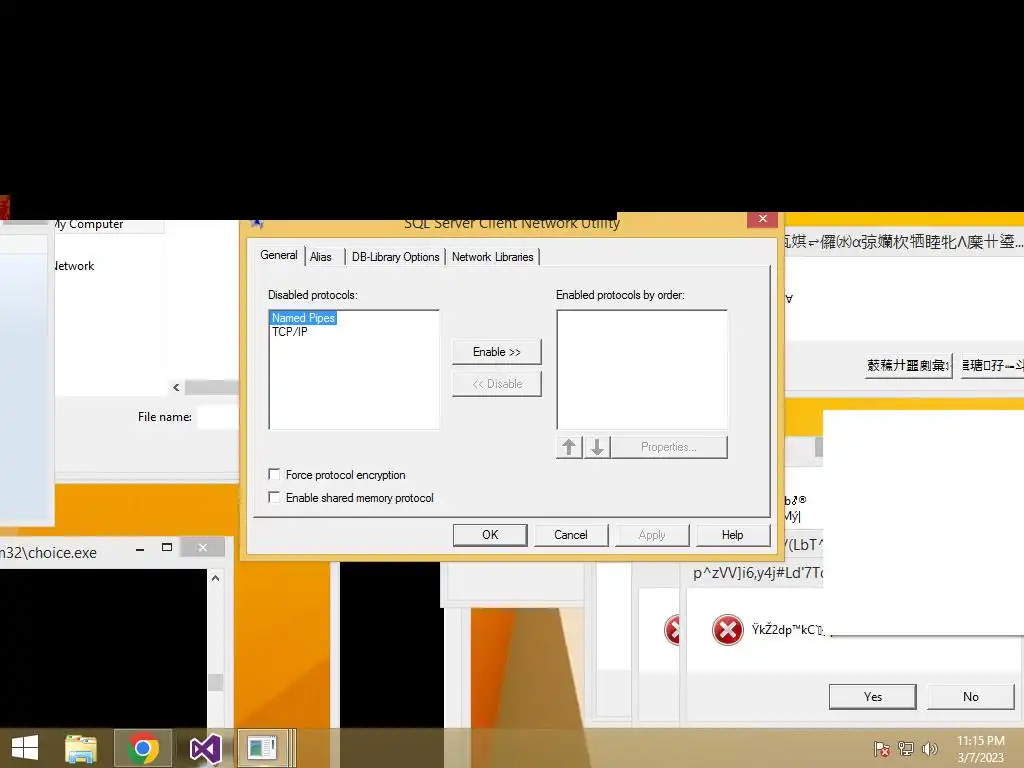Click inside the Enabled protocols by order list
The image size is (1024, 768).
[642, 370]
